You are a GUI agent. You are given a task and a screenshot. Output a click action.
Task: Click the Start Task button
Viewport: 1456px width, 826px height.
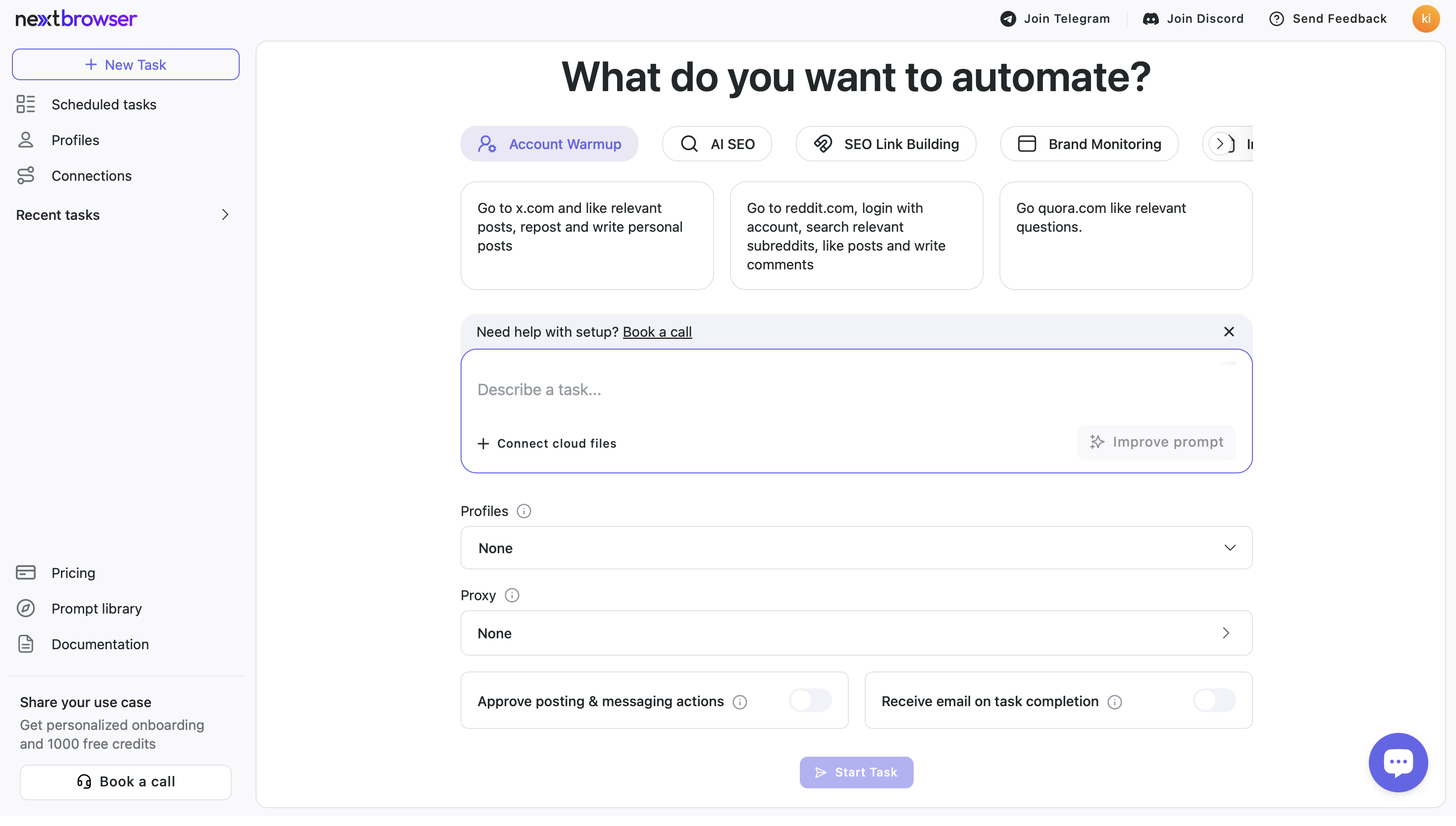pyautogui.click(x=856, y=773)
